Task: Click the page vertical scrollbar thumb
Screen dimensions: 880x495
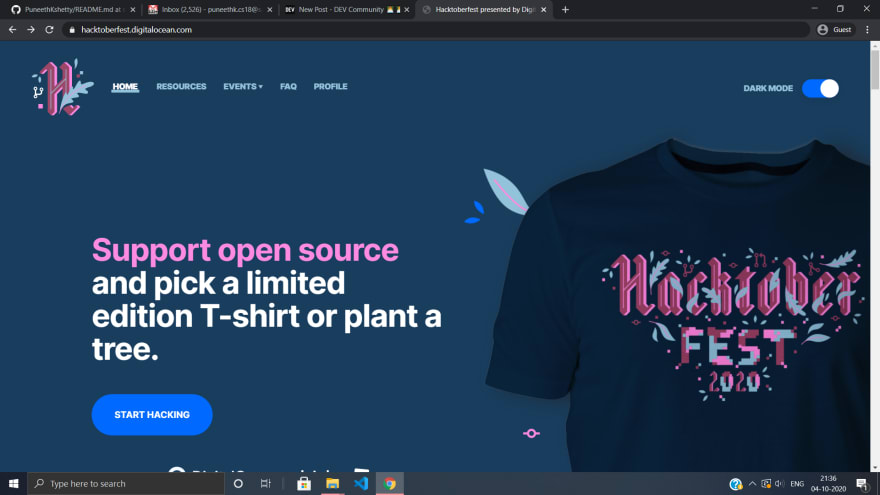Action: [x=875, y=68]
